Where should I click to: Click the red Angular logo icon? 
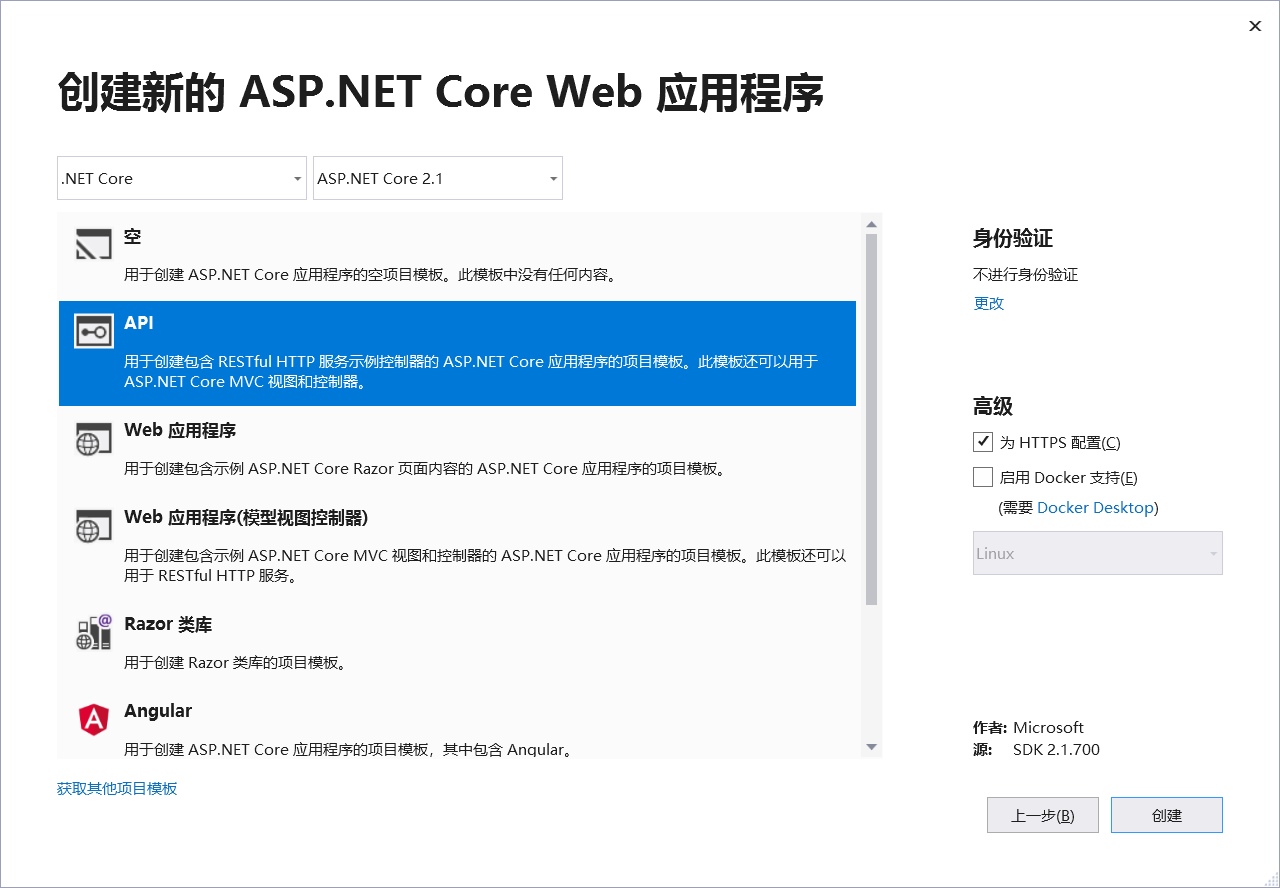[93, 719]
